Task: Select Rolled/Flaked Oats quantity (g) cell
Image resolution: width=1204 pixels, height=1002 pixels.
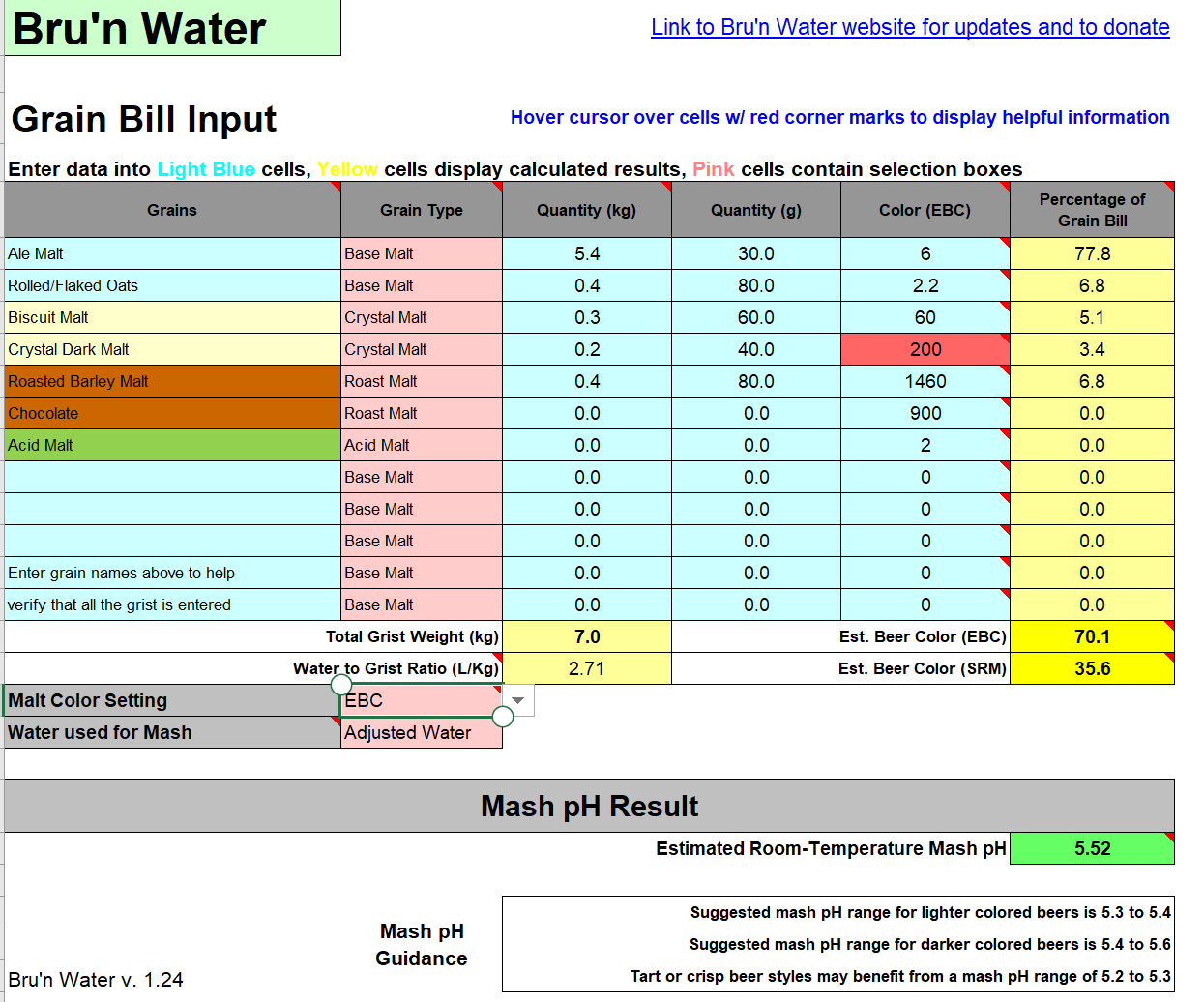Action: pos(755,285)
